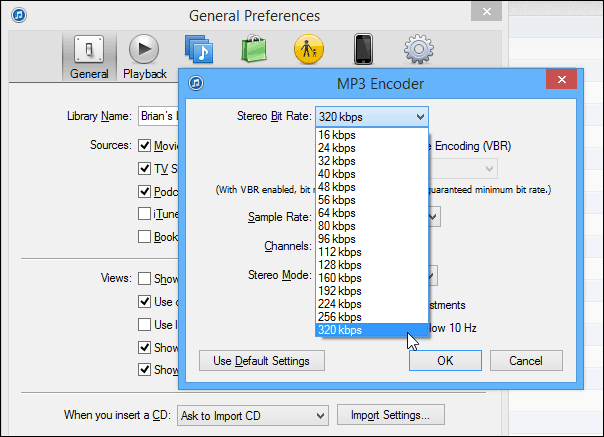
Task: Switch to the Playback preferences tab
Action: 144,57
